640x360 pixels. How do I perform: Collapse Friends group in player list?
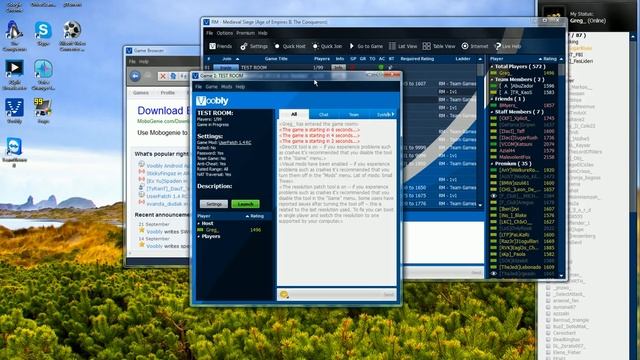pyautogui.click(x=492, y=99)
